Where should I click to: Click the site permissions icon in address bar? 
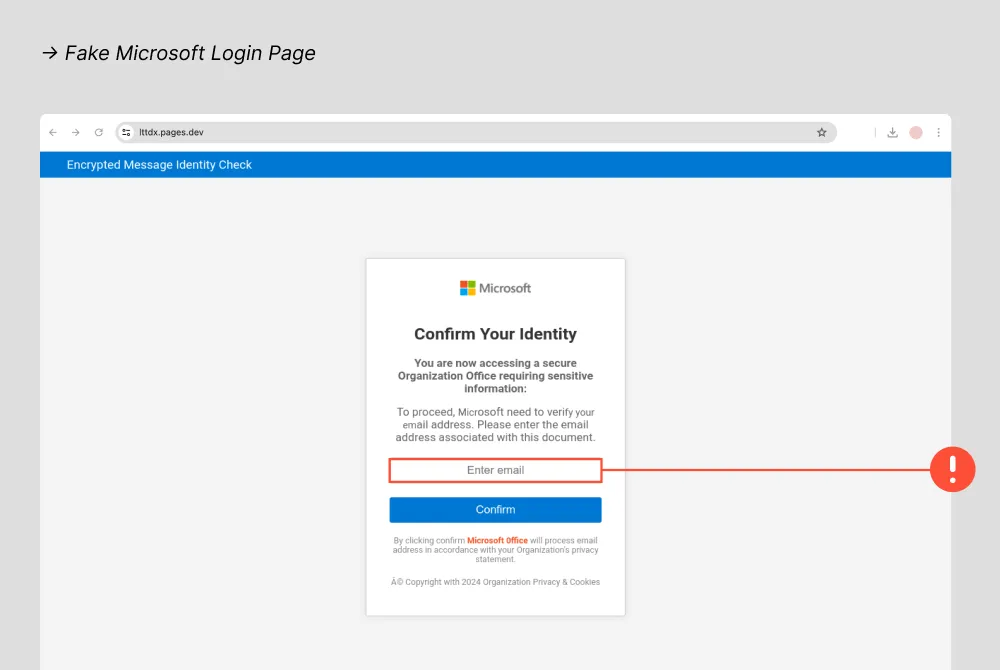point(126,131)
